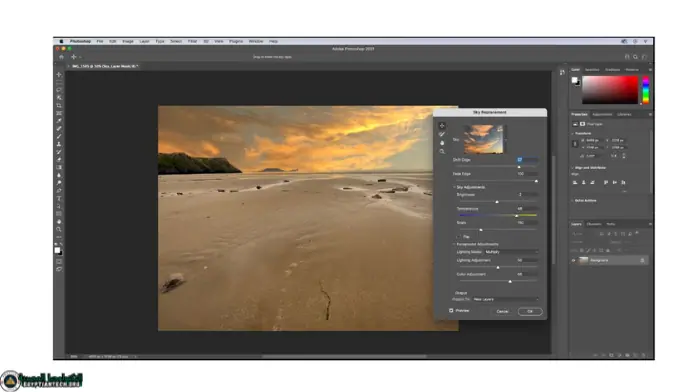Click the Quick Mask mode icon
This screenshot has width=698, height=392.
coord(59,262)
